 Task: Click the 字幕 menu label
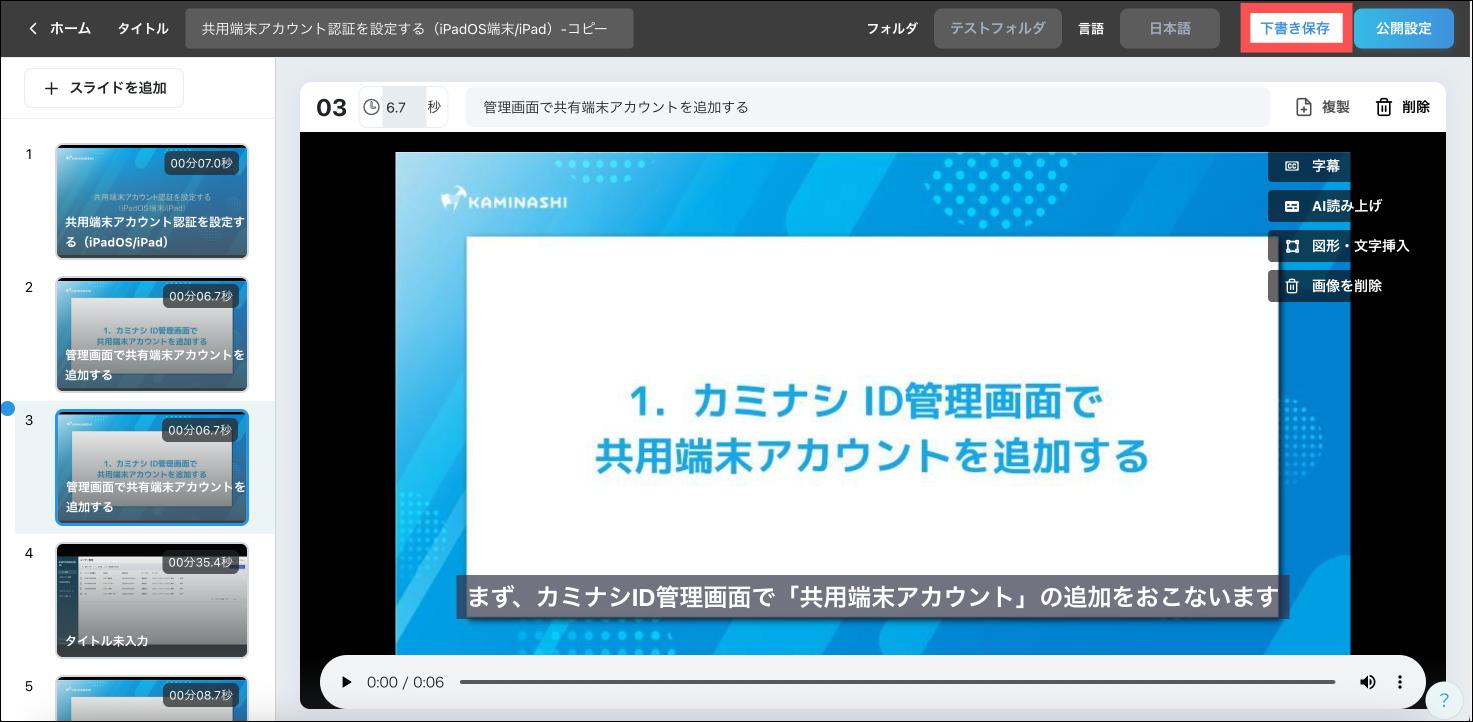click(1326, 166)
